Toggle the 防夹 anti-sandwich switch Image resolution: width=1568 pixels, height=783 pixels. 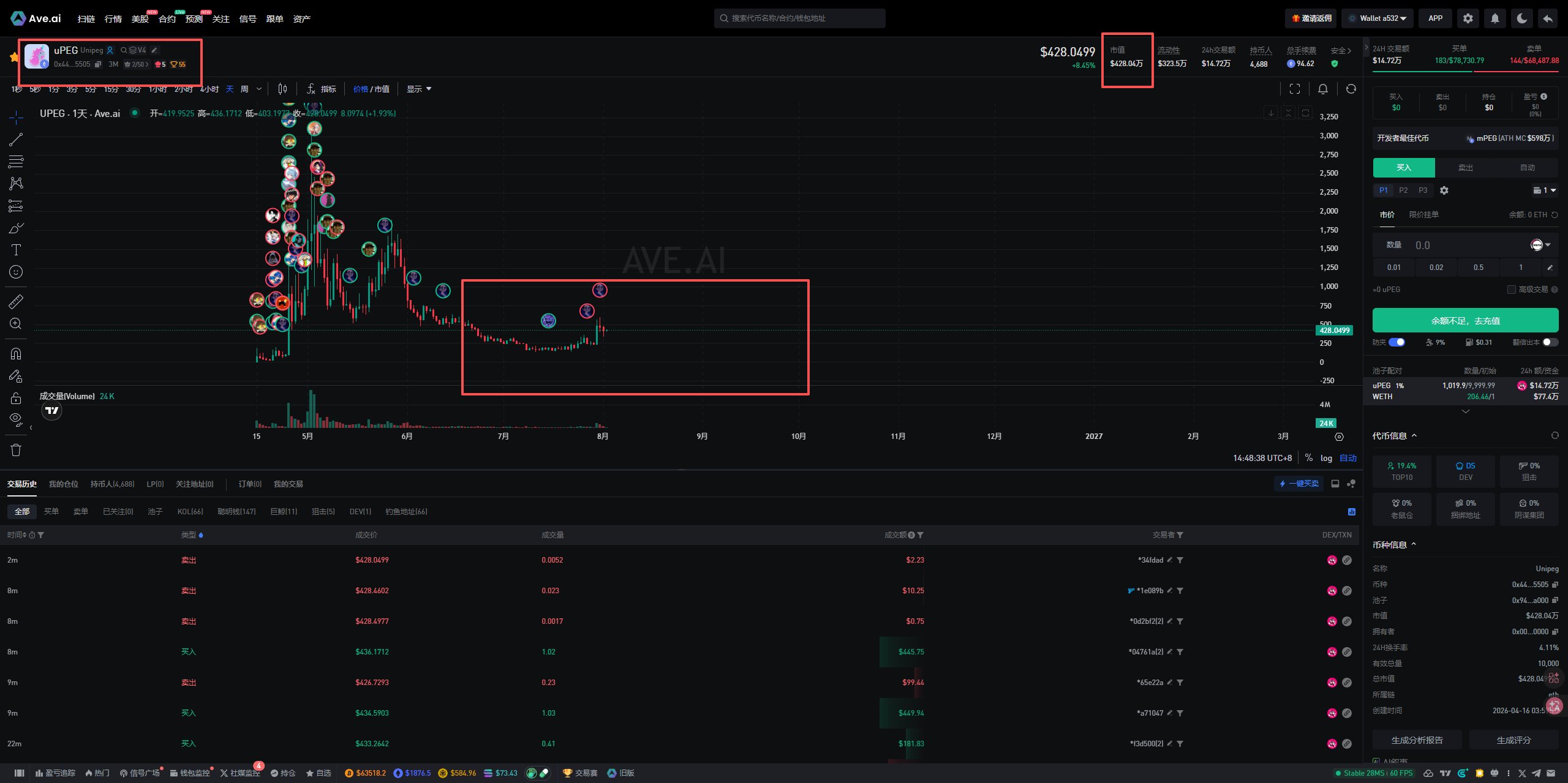tap(1396, 342)
